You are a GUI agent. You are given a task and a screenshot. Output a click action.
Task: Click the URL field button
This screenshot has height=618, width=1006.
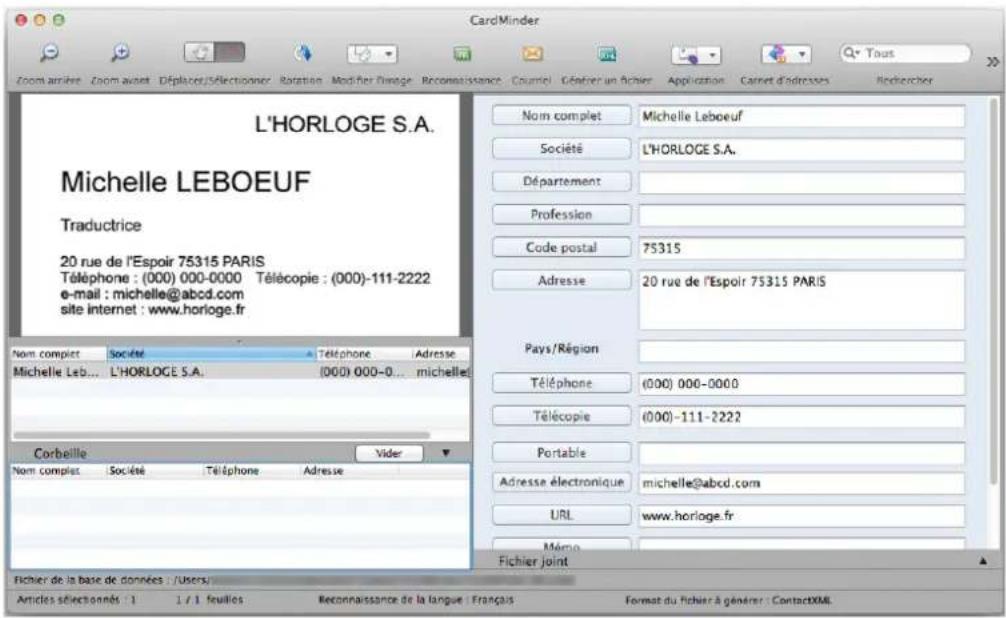click(561, 515)
